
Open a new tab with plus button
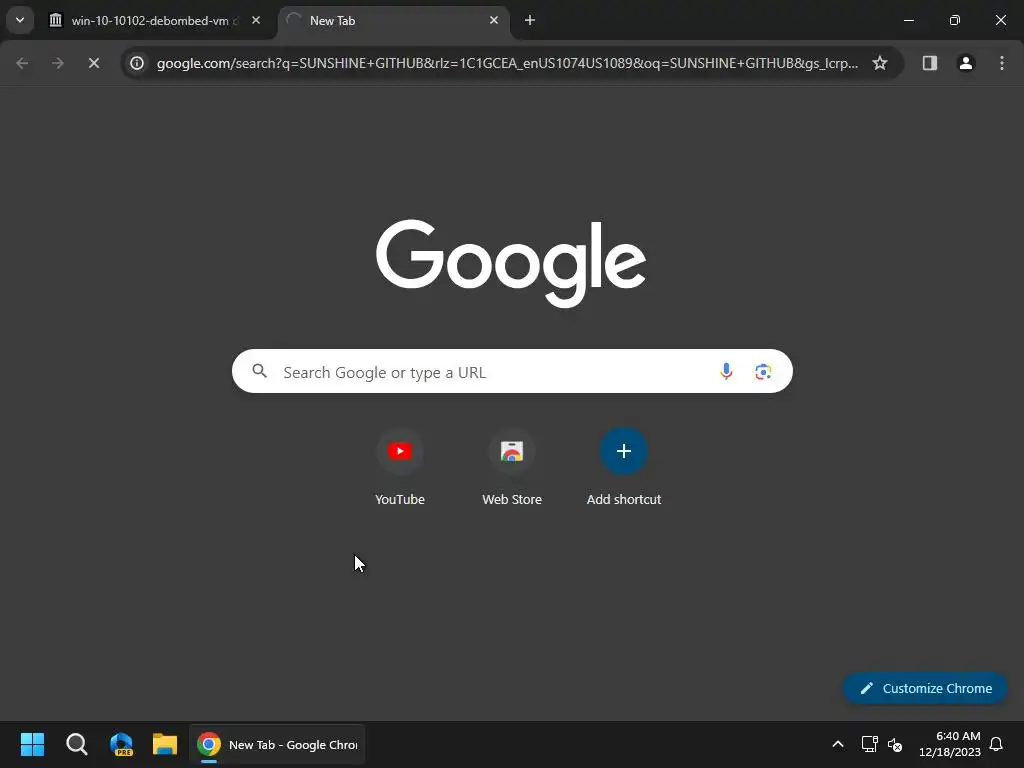click(x=530, y=20)
